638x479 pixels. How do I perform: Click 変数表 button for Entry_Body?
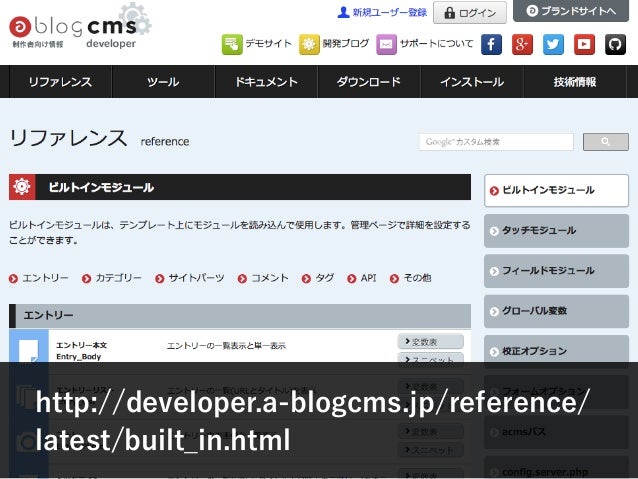pyautogui.click(x=430, y=342)
